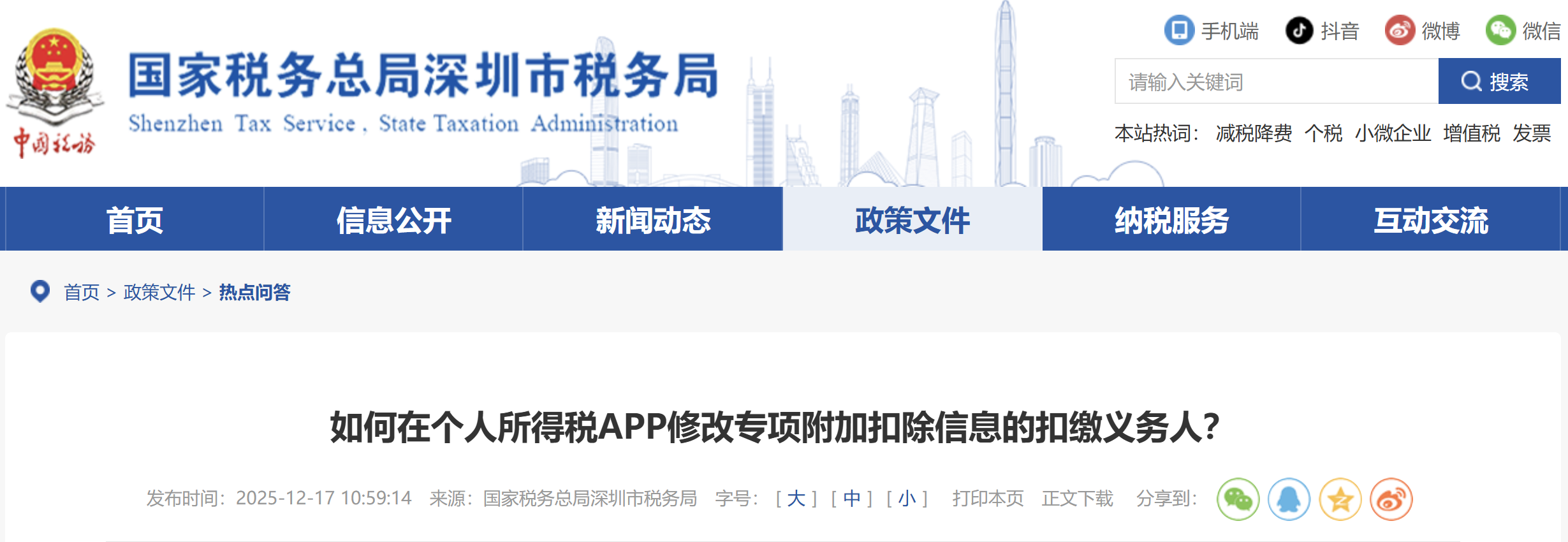Image resolution: width=1568 pixels, height=542 pixels.
Task: Click the publish time 2025-12-17 10:59:14
Action: click(324, 498)
